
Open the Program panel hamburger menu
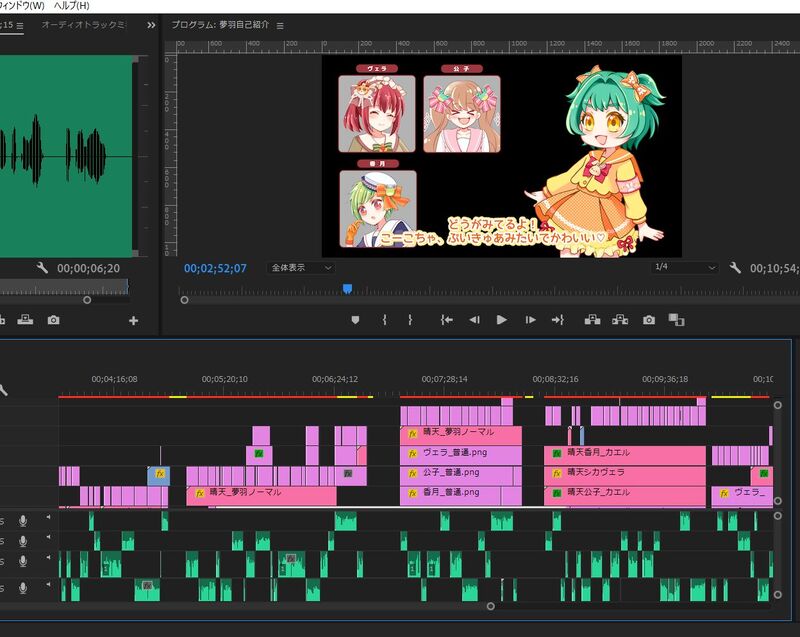point(280,26)
